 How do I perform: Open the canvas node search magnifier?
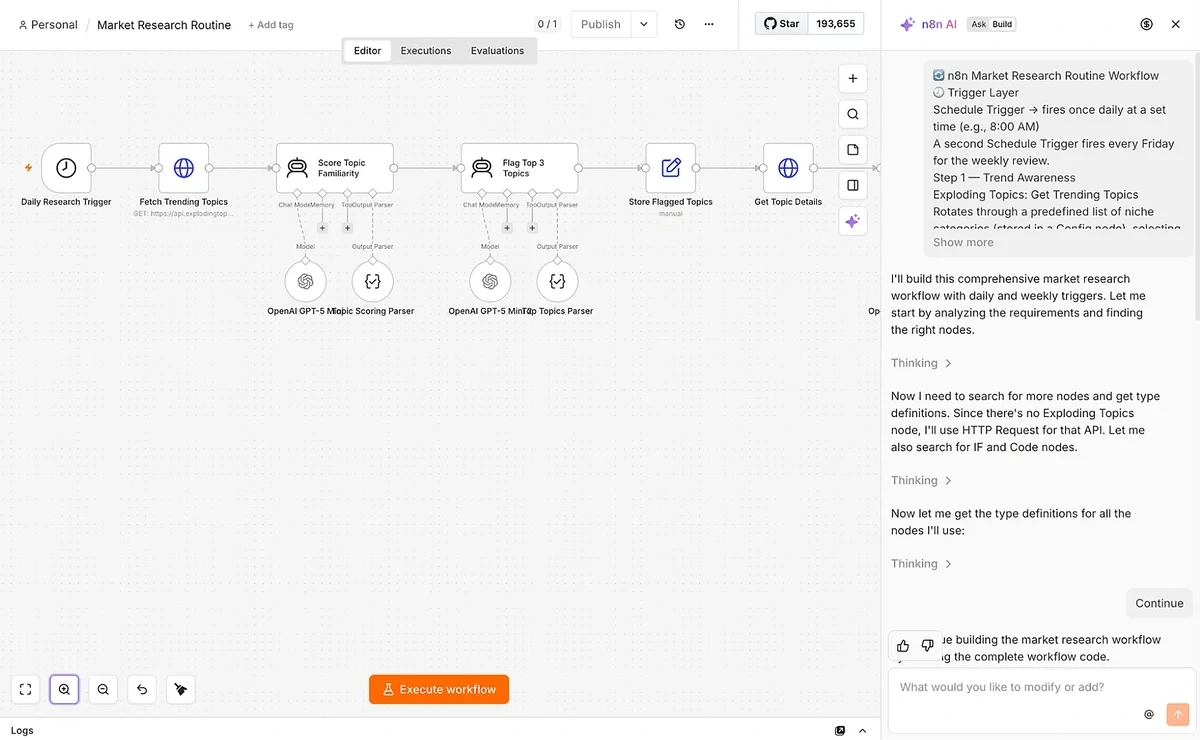point(853,114)
